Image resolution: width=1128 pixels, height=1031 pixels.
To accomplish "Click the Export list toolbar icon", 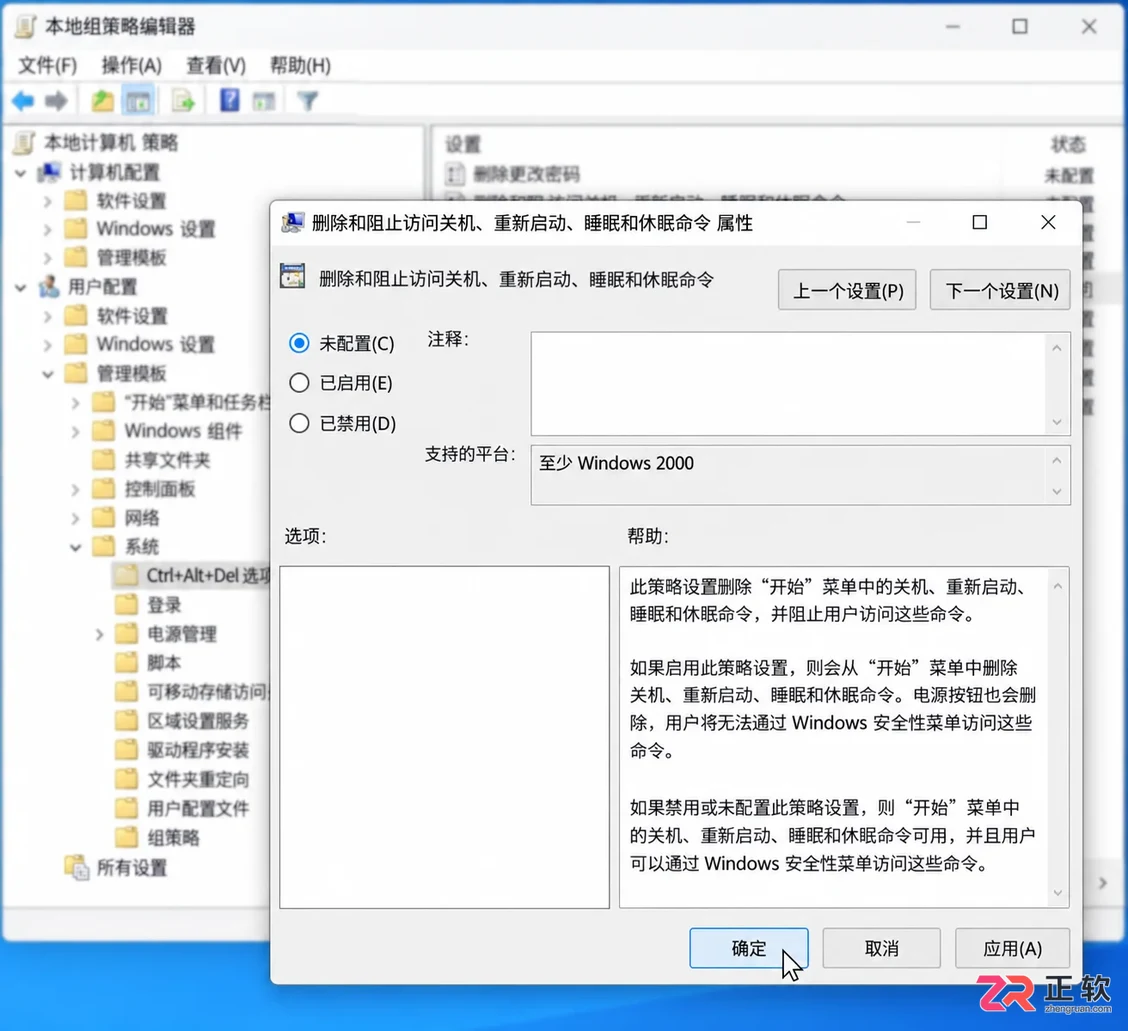I will pyautogui.click(x=183, y=101).
